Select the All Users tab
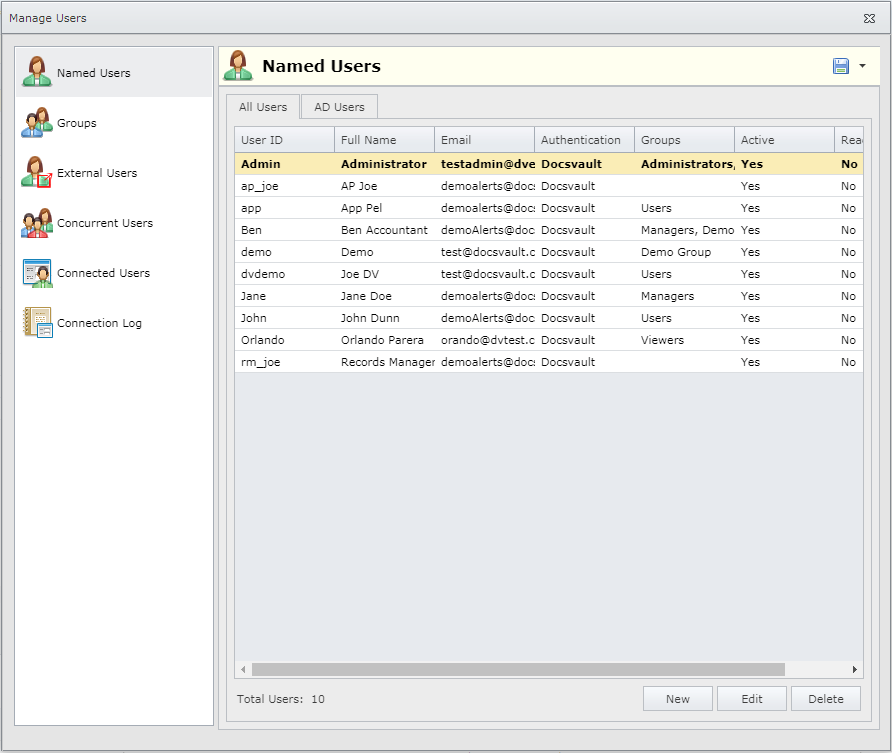The image size is (892, 753). tap(262, 107)
